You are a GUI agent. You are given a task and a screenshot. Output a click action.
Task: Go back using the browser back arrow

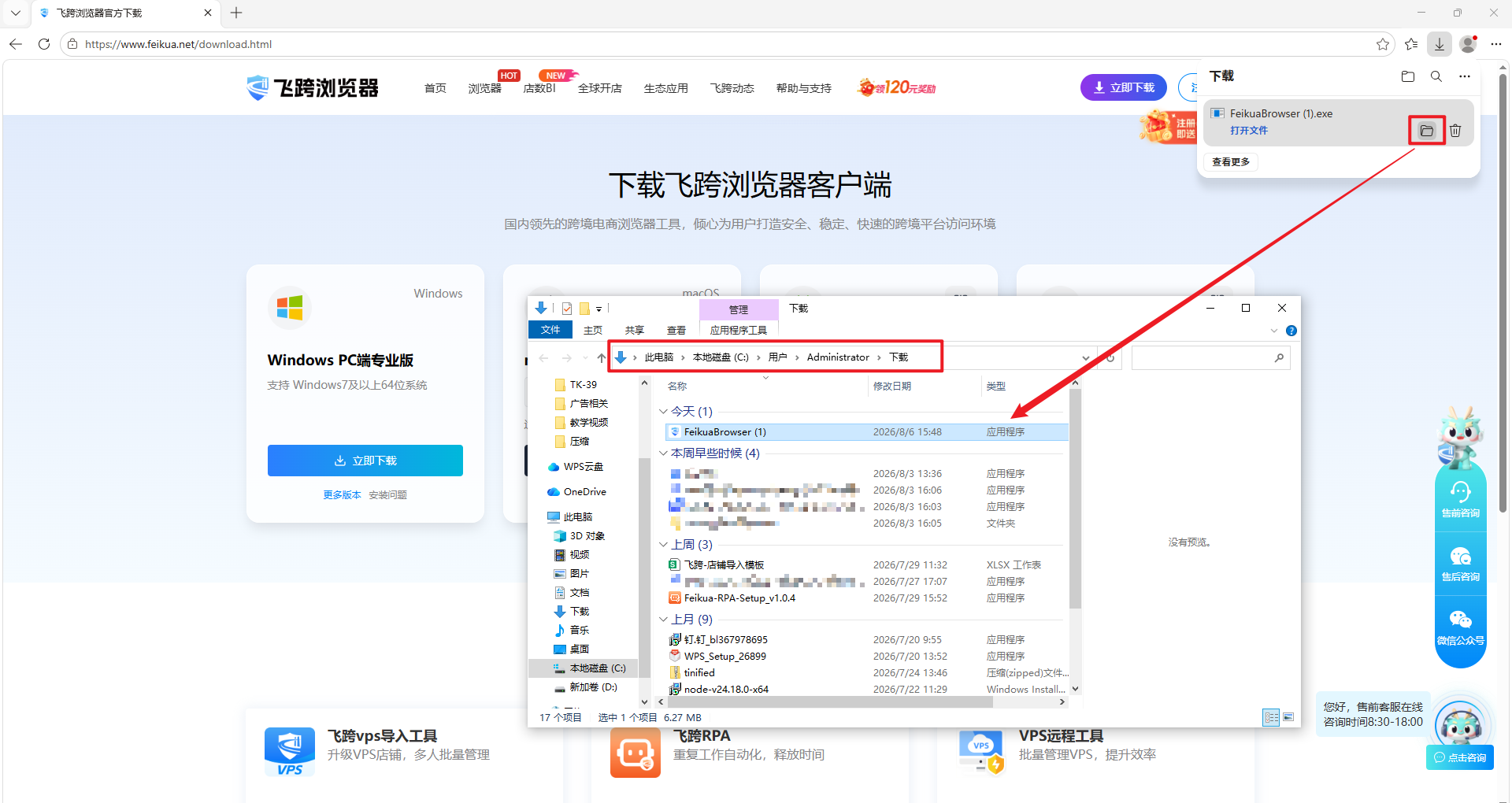(x=16, y=44)
